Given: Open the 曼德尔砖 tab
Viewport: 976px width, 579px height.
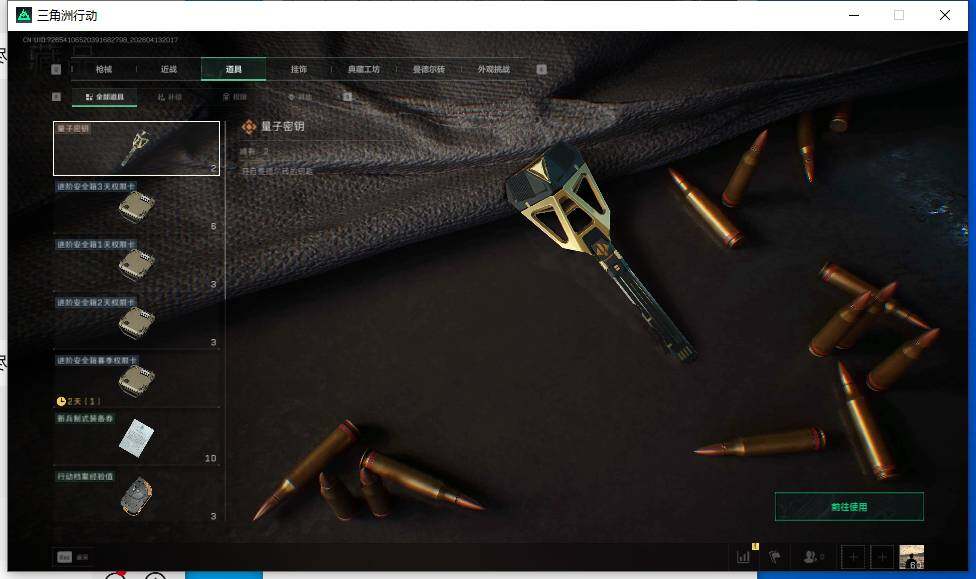Looking at the screenshot, I should point(428,69).
